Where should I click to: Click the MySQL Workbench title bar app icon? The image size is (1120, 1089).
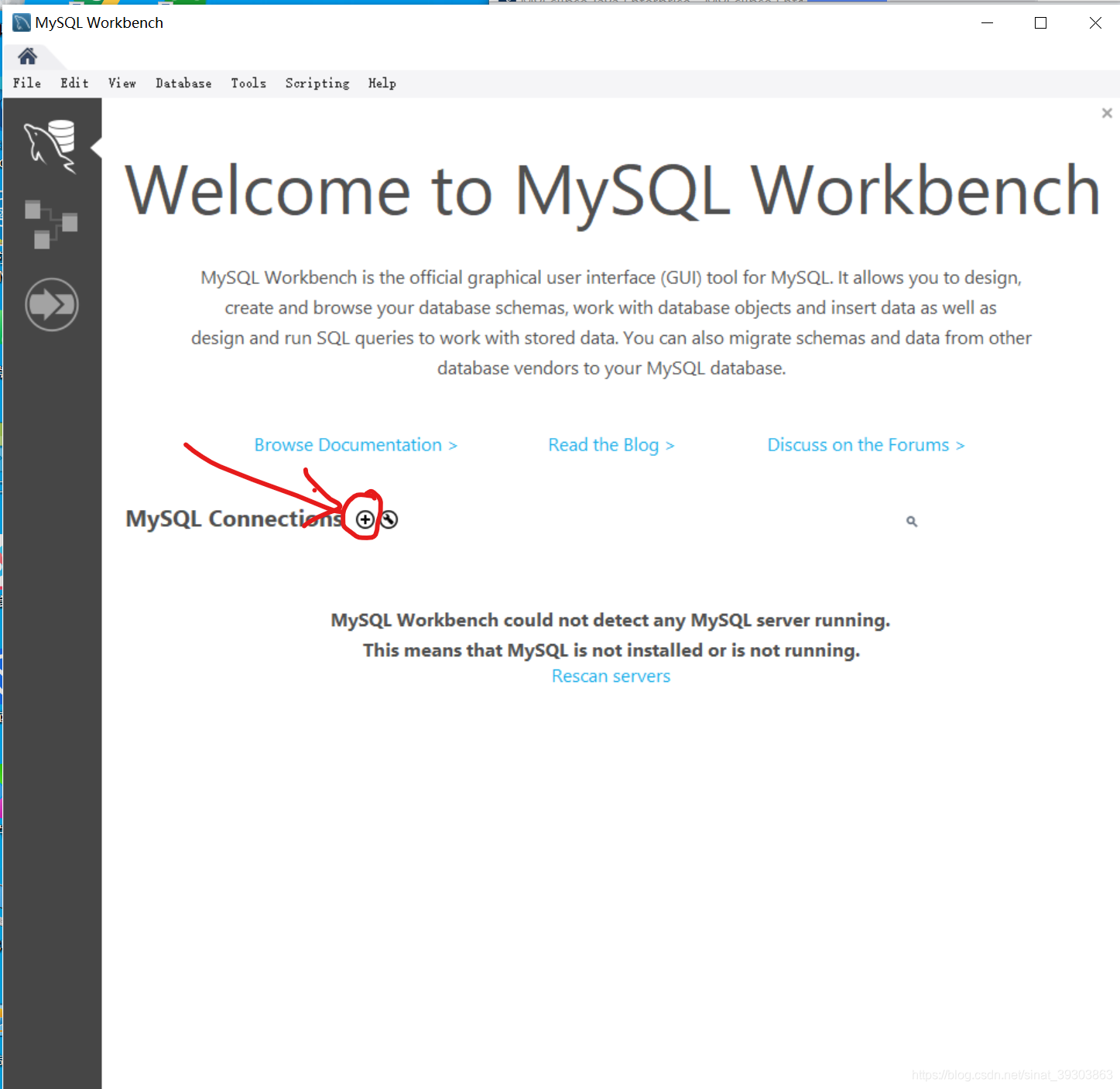point(22,22)
